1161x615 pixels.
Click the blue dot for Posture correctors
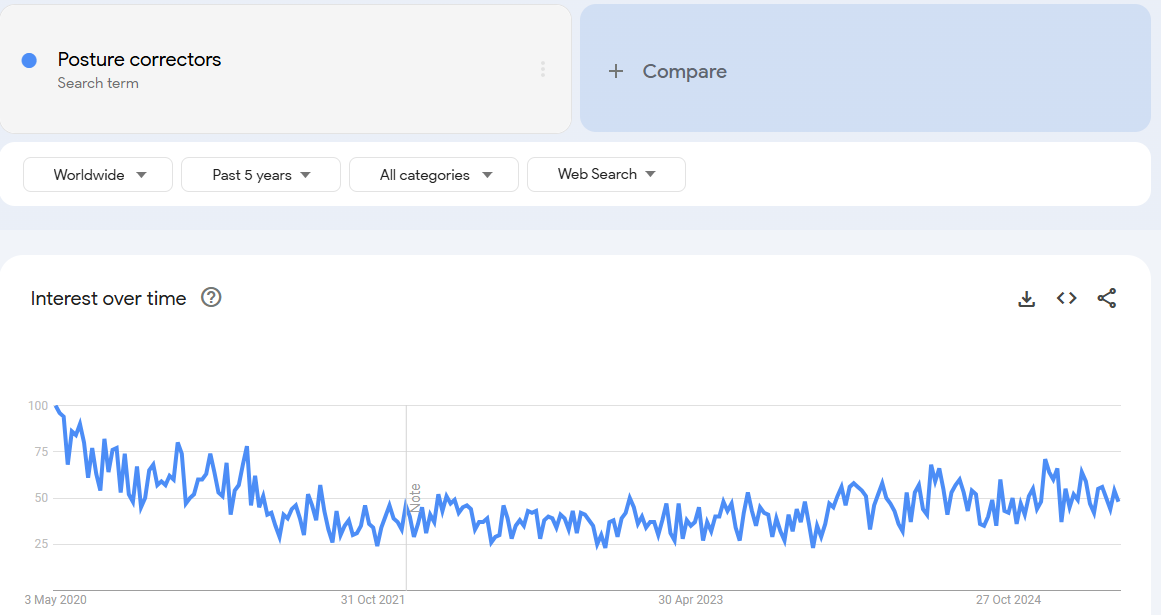click(x=30, y=61)
